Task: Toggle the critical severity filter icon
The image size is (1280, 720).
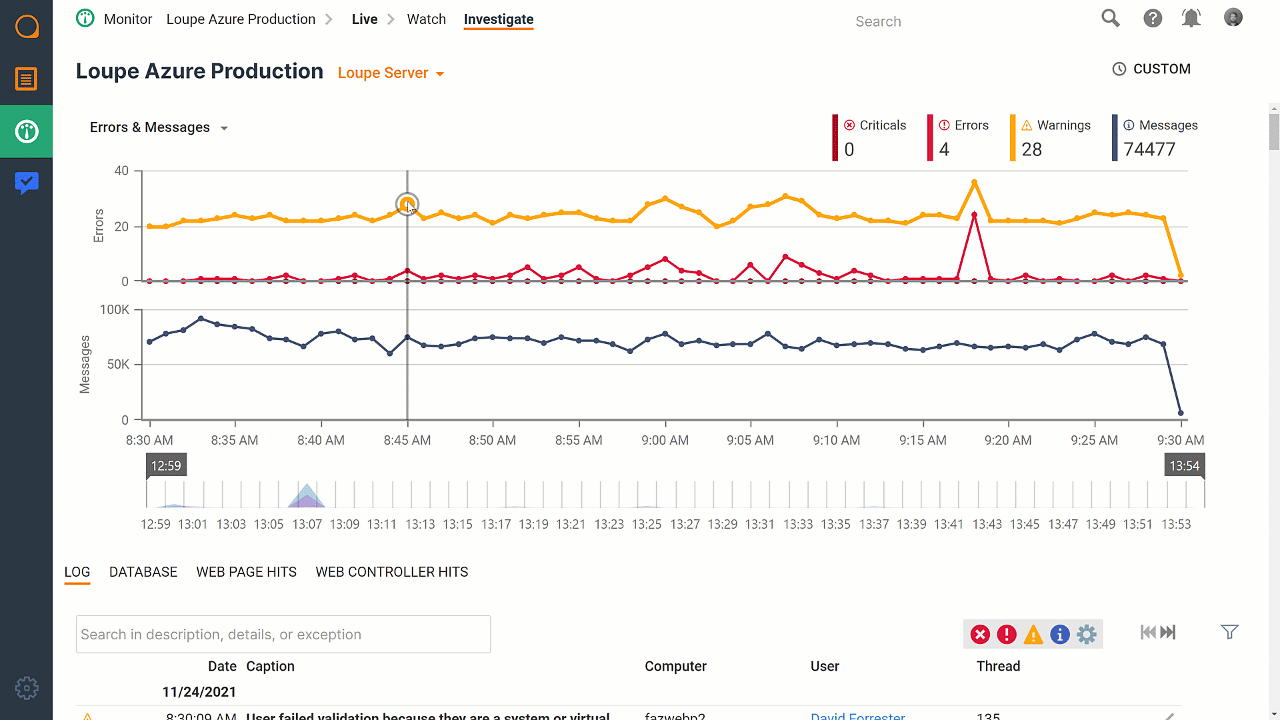Action: [x=980, y=634]
